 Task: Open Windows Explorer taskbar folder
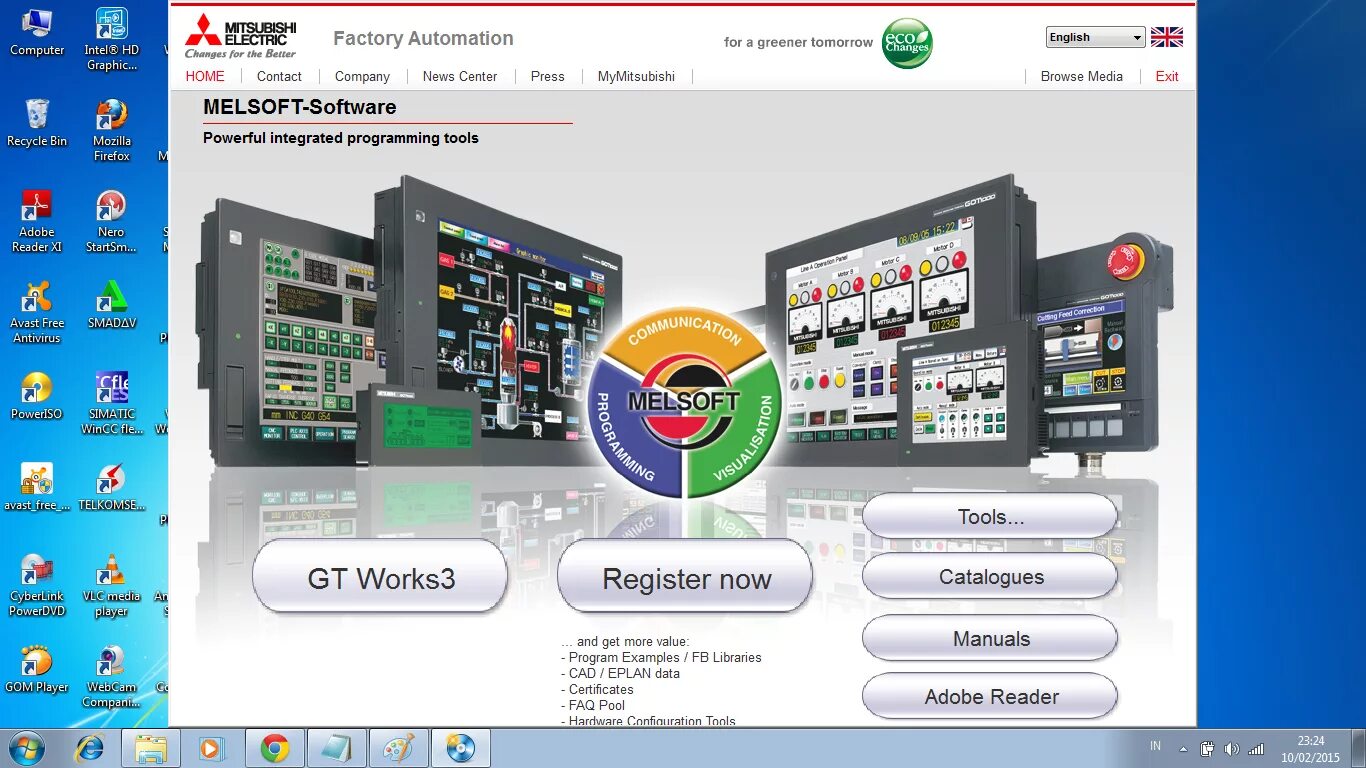click(x=151, y=748)
